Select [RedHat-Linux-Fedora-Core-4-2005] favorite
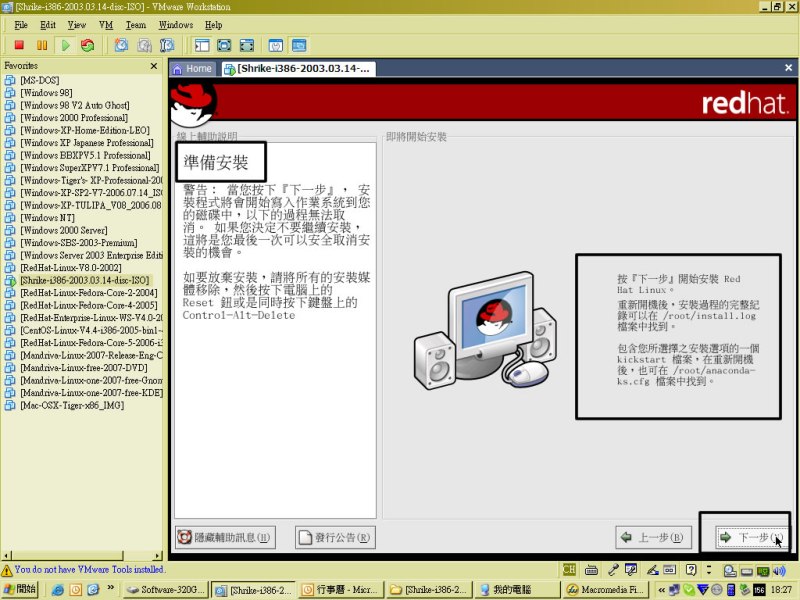 [x=89, y=305]
